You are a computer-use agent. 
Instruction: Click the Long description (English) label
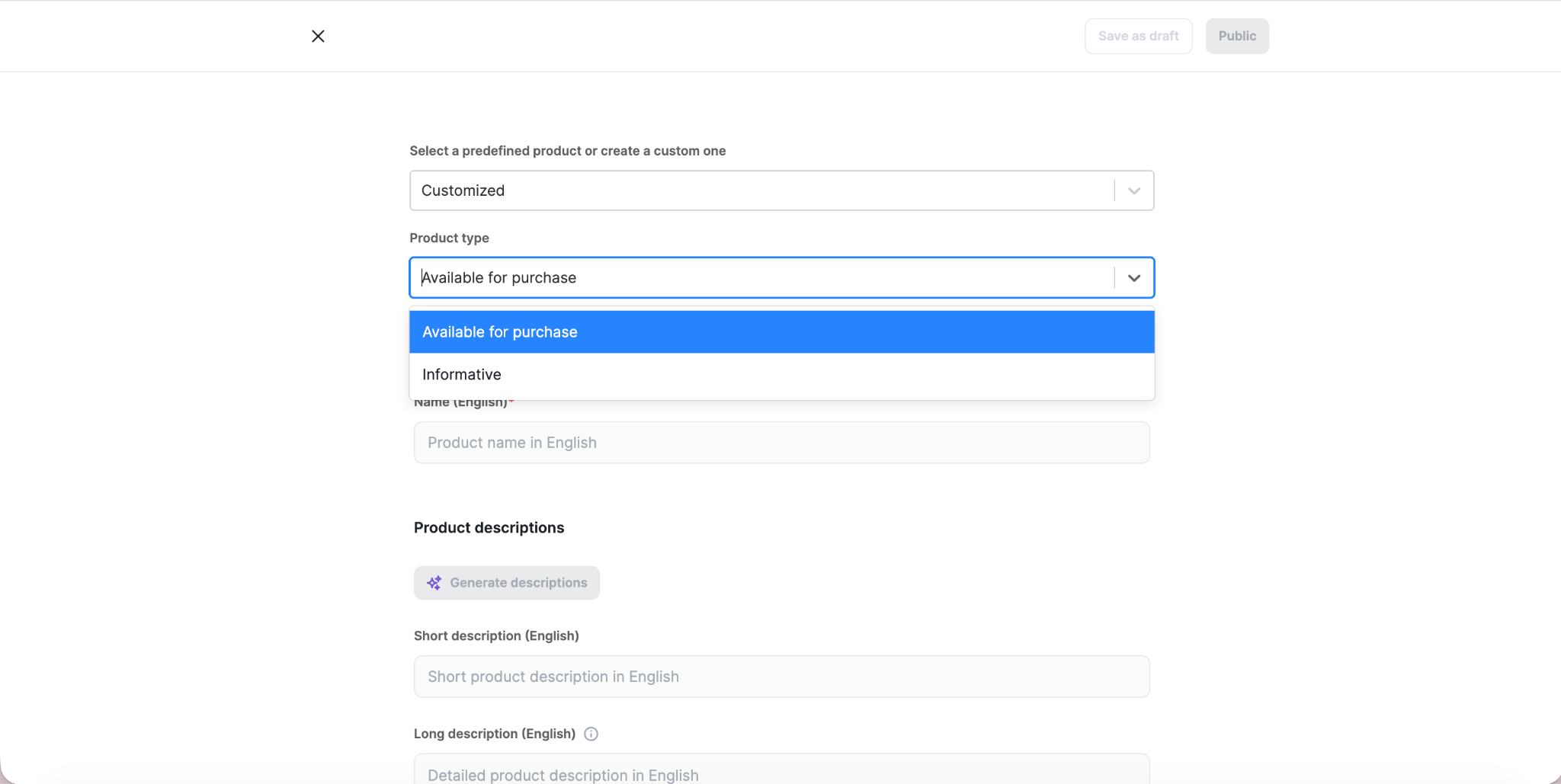coord(494,733)
